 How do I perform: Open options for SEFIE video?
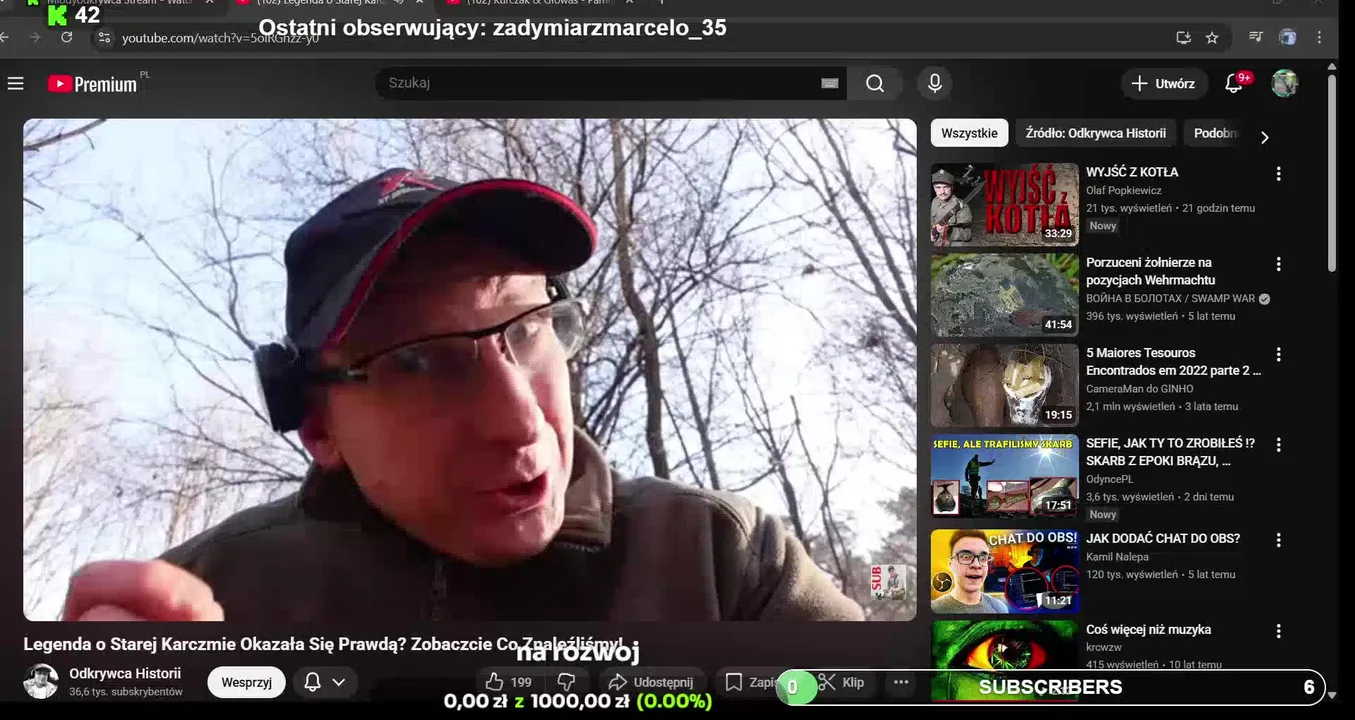coord(1278,444)
